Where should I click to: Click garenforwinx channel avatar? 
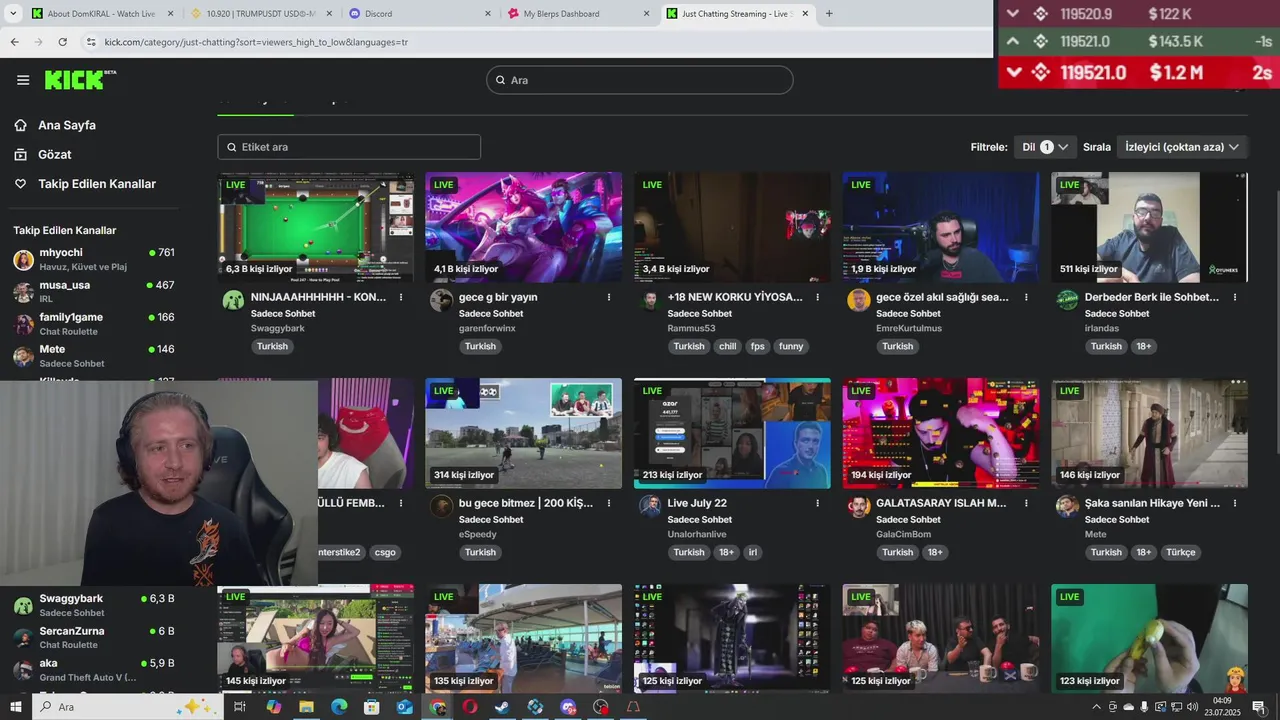441,300
